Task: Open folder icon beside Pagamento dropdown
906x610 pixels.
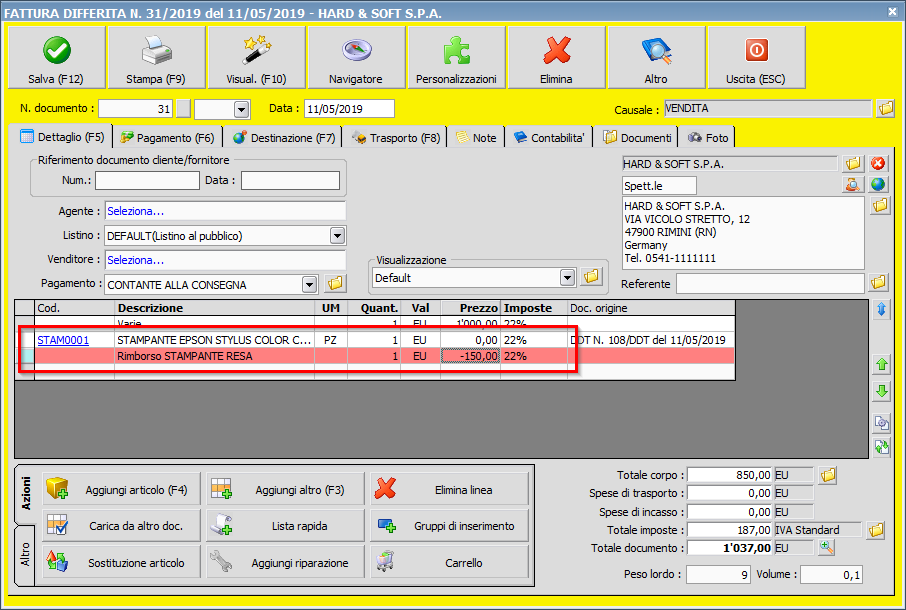Action: point(335,283)
